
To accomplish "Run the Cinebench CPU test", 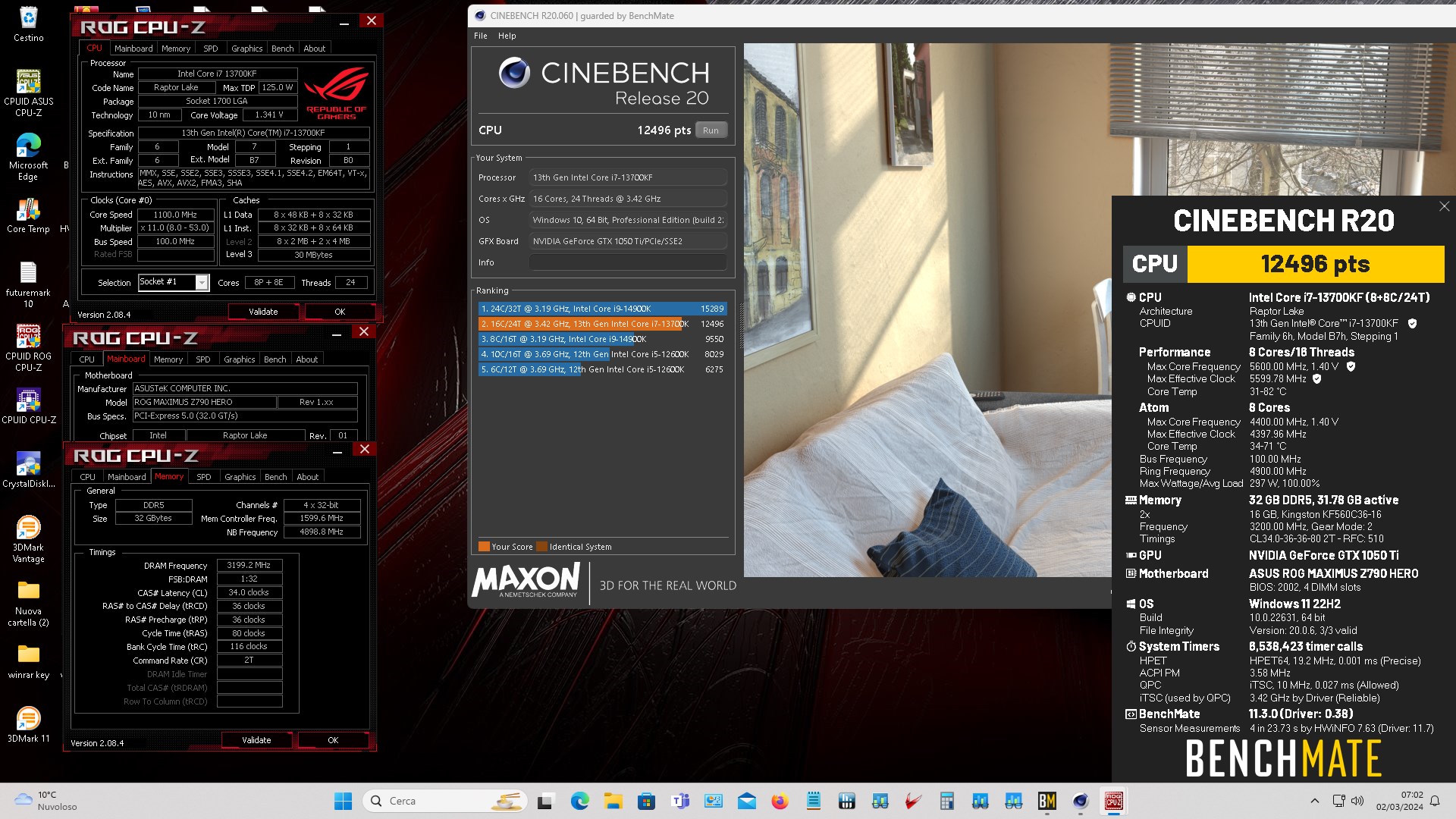I will [711, 130].
